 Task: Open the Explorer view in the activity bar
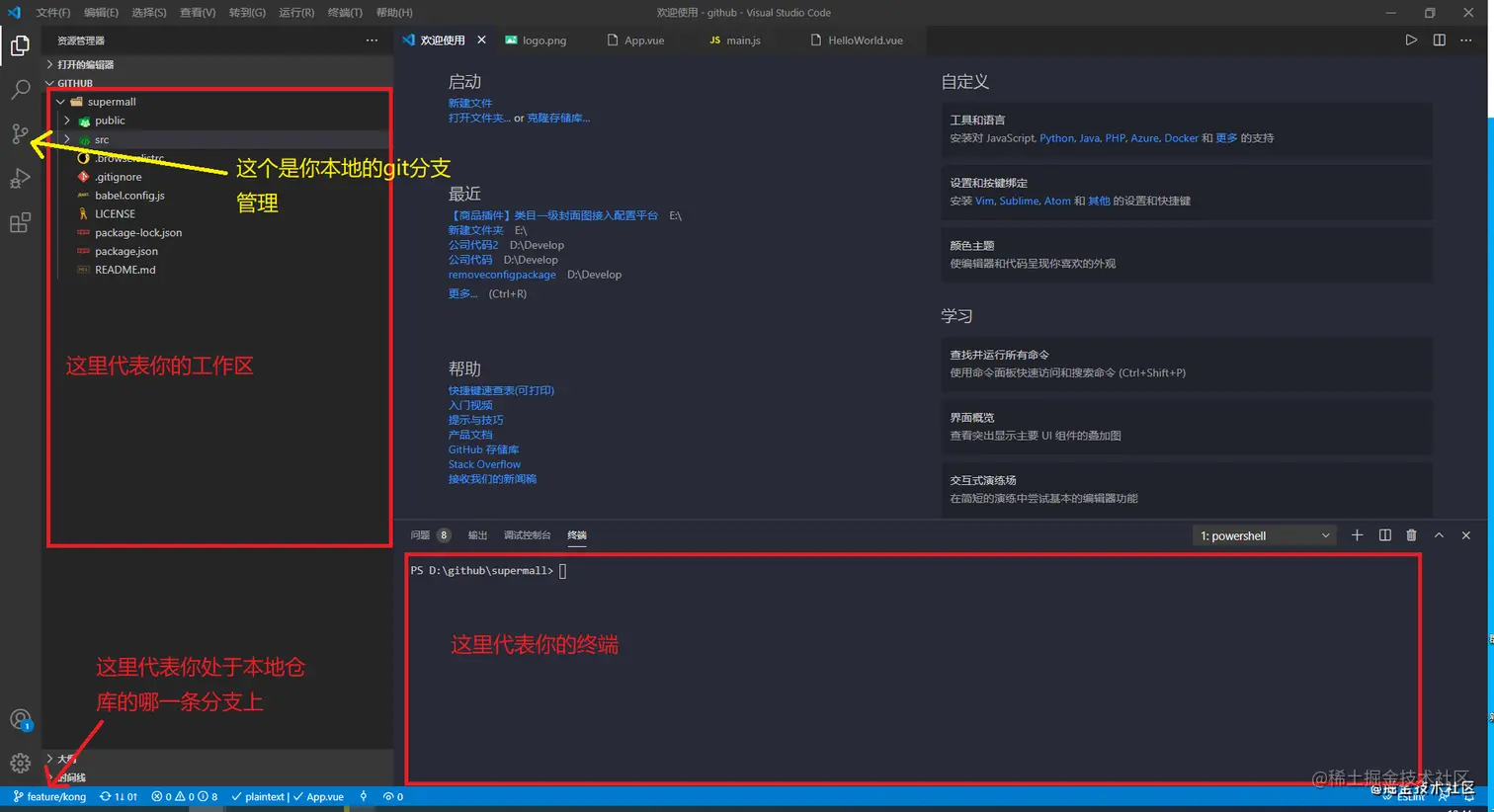point(20,45)
